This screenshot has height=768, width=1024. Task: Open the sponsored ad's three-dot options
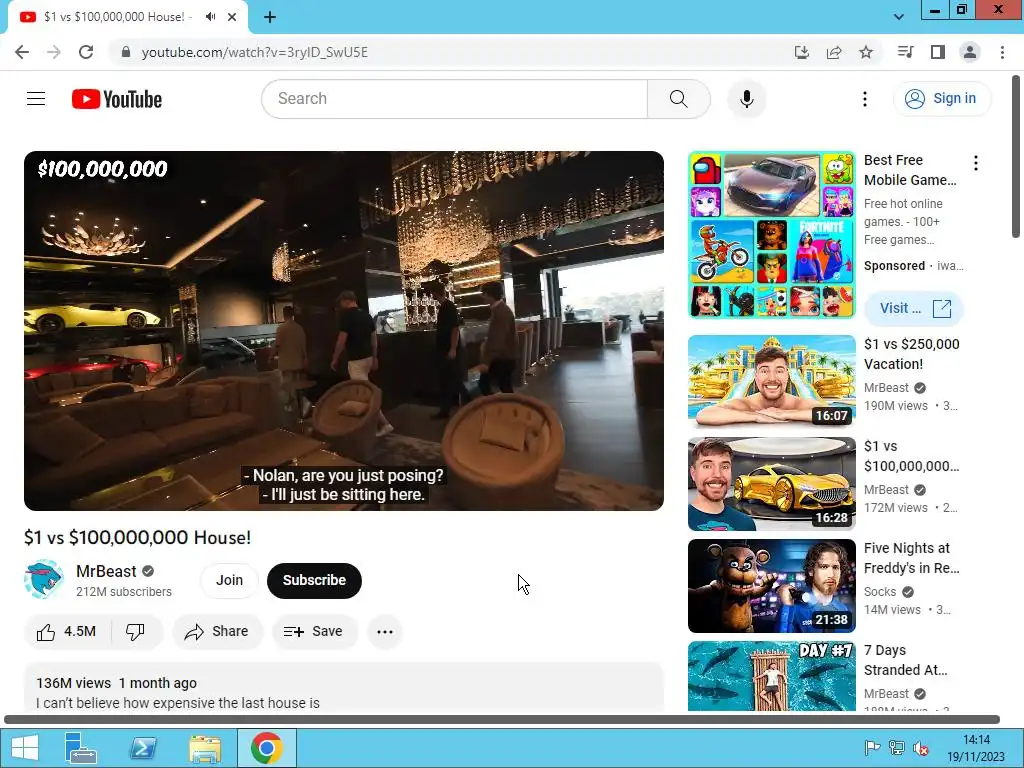pos(976,163)
